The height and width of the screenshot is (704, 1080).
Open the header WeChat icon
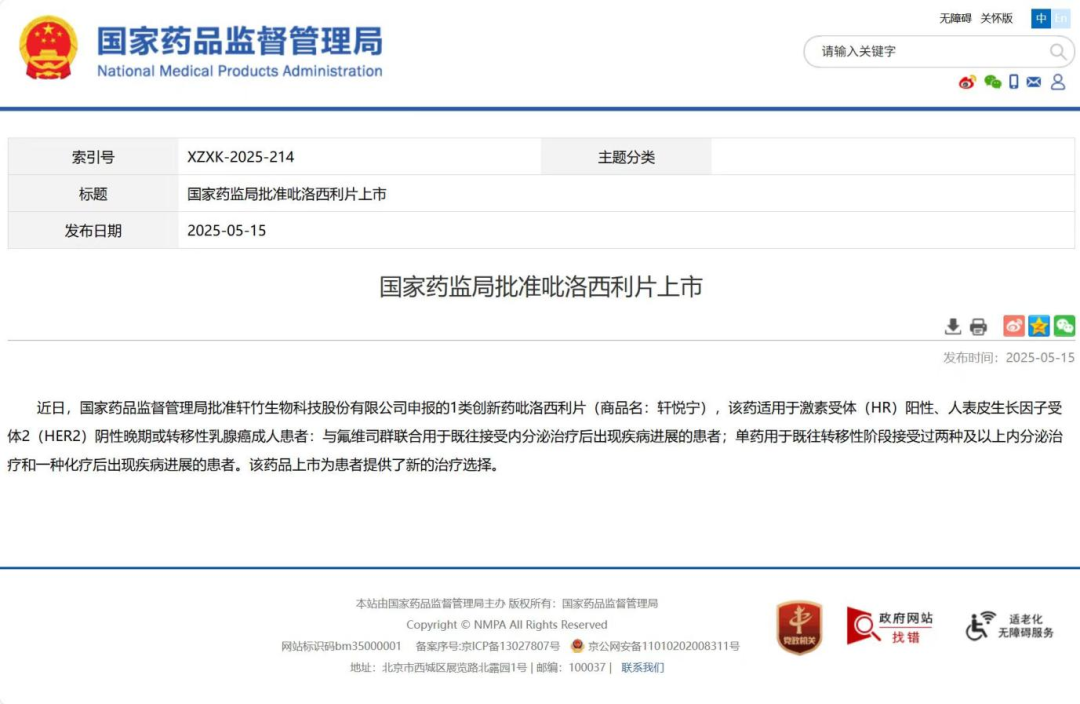(992, 82)
